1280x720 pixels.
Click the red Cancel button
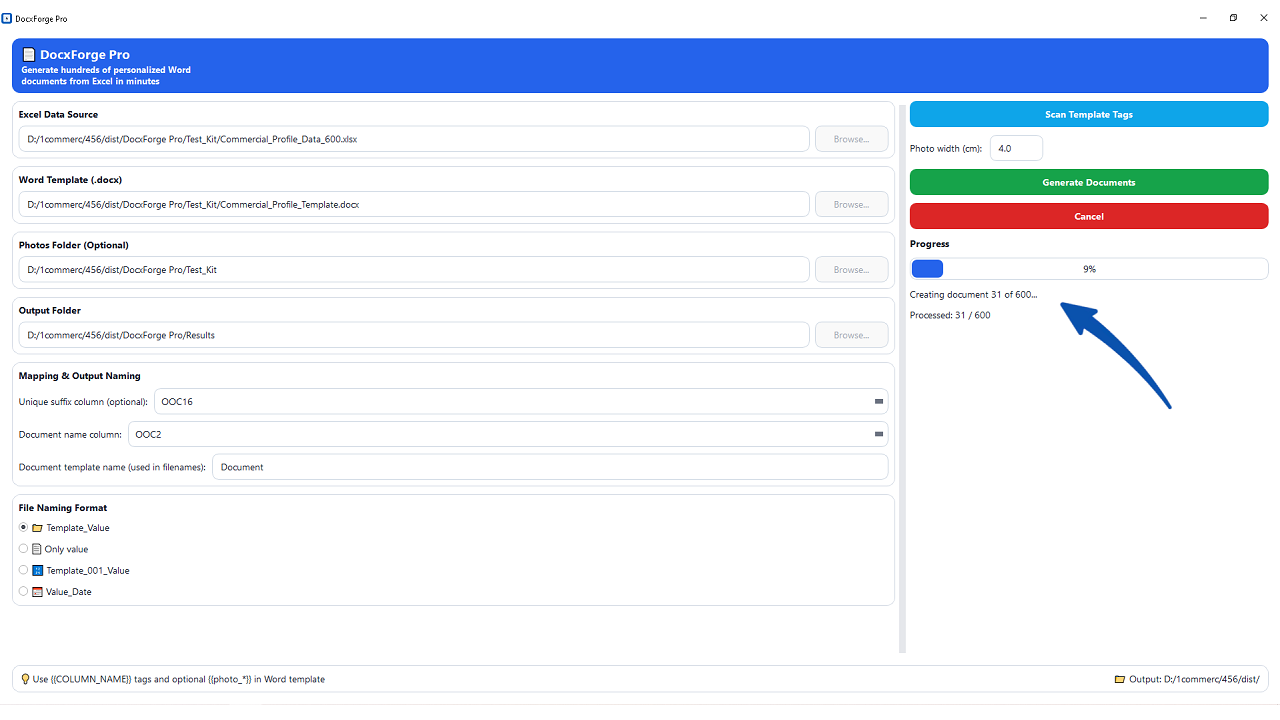[1089, 216]
